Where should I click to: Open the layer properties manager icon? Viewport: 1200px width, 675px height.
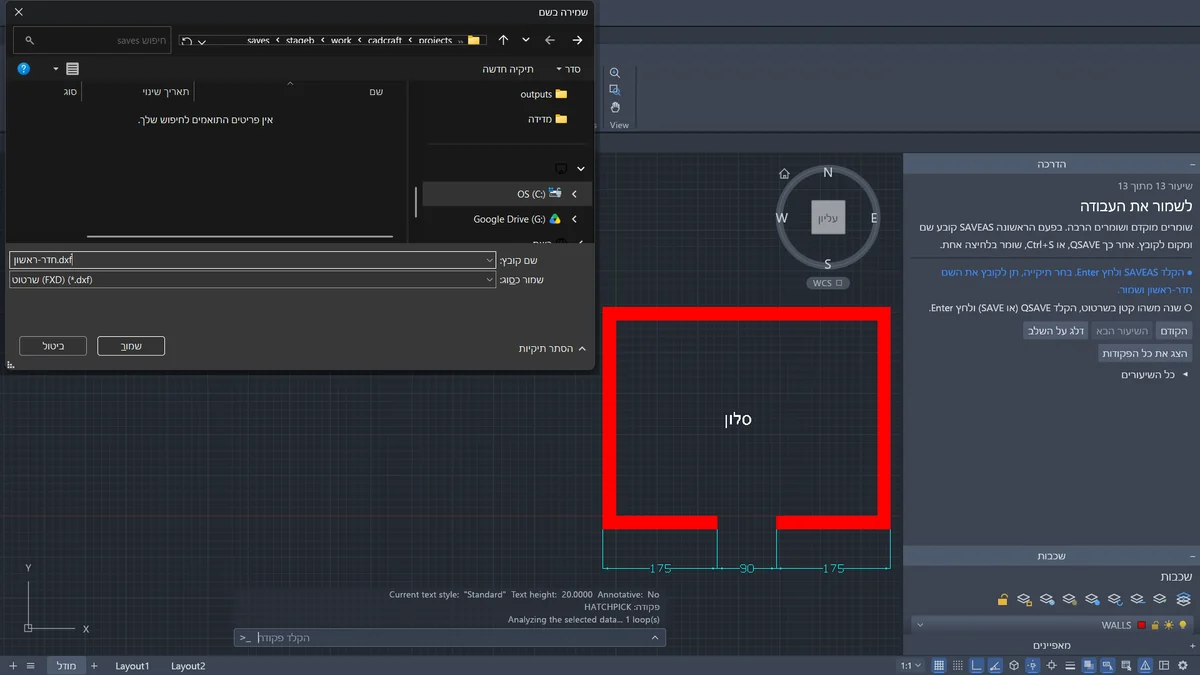pyautogui.click(x=1183, y=599)
